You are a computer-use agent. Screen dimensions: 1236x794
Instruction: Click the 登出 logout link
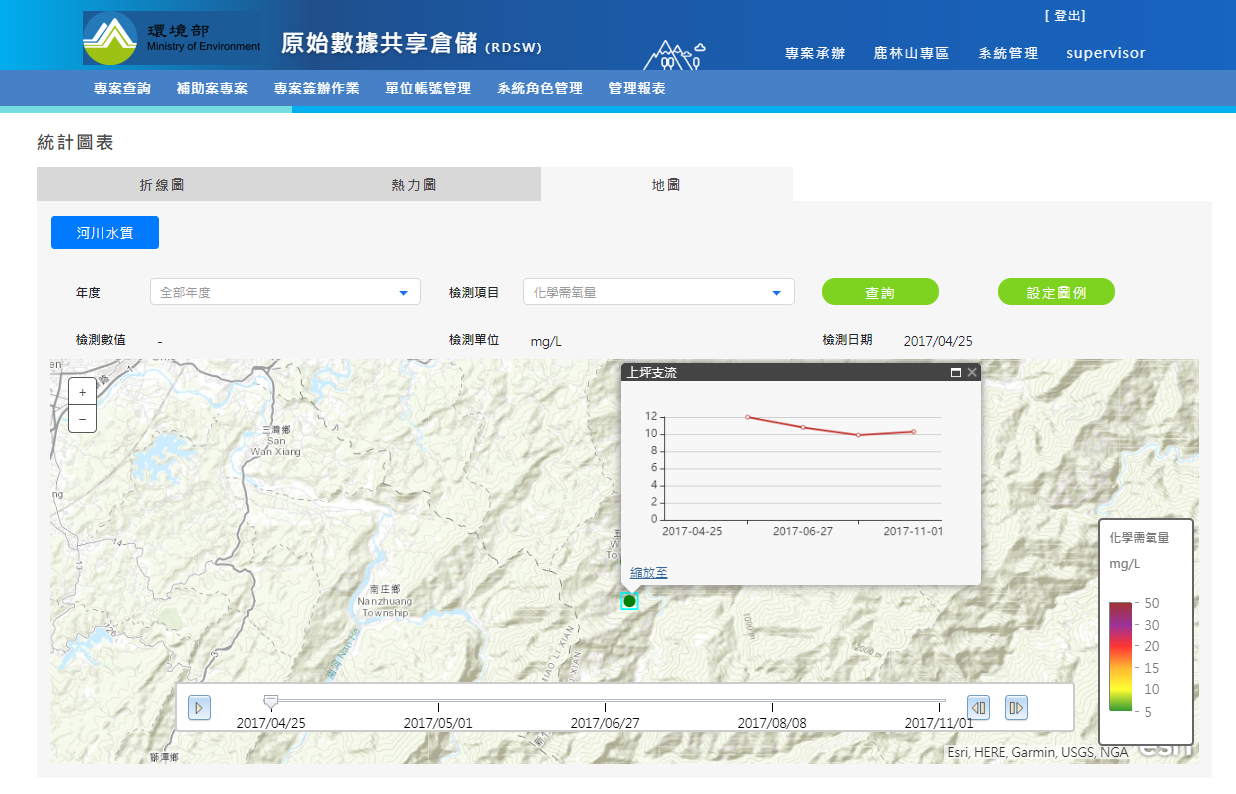click(x=1065, y=16)
